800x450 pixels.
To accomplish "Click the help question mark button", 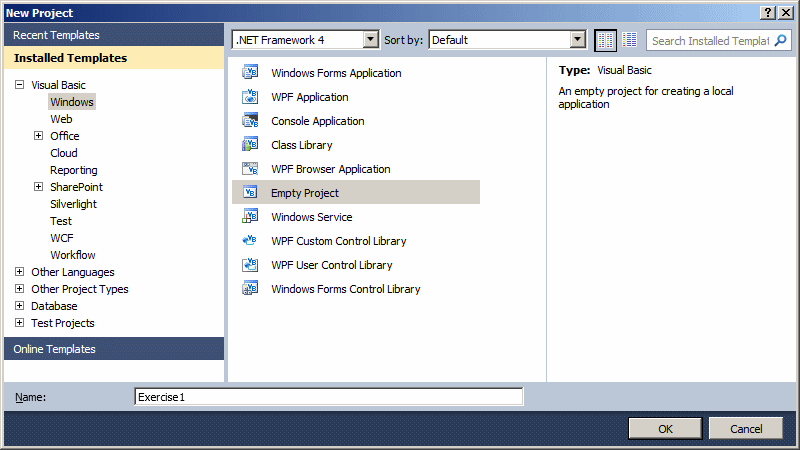I will coord(767,13).
